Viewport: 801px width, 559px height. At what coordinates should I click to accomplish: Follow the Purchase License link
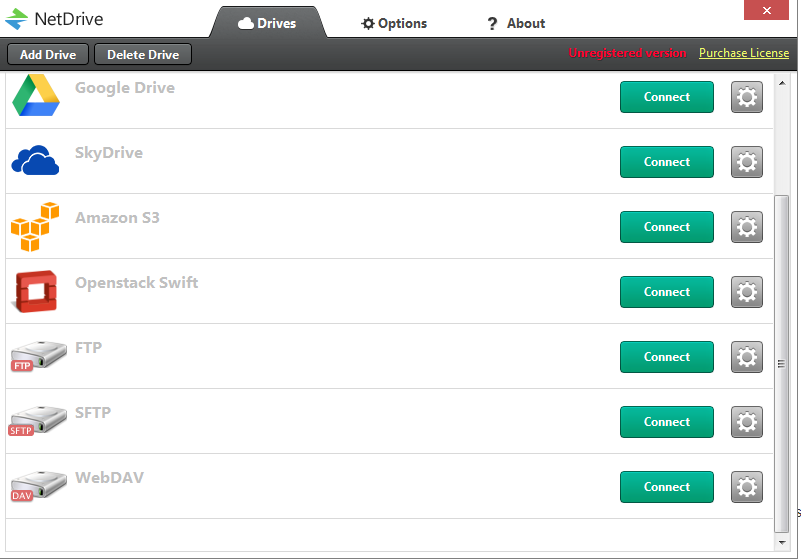(743, 53)
